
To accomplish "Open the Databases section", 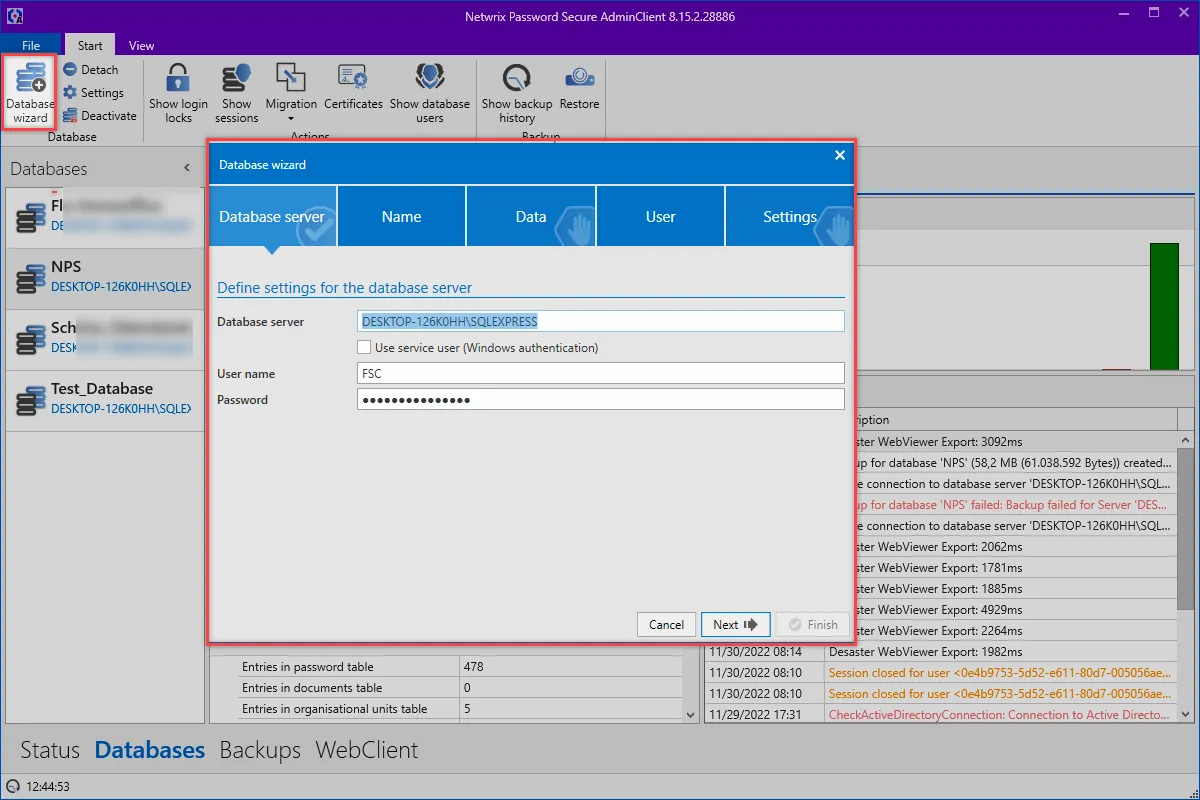I will pyautogui.click(x=150, y=750).
